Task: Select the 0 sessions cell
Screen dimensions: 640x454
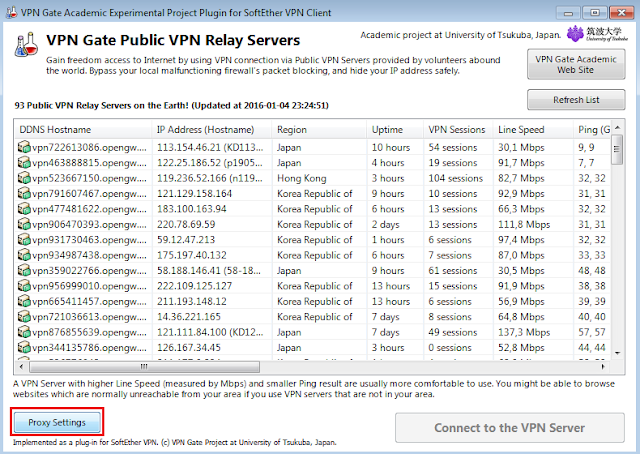Action: click(x=450, y=348)
